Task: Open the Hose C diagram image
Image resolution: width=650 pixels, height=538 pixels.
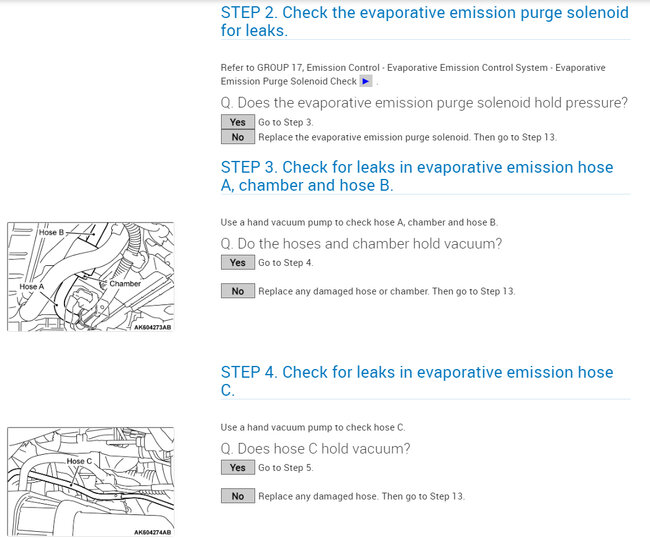Action: click(90, 482)
